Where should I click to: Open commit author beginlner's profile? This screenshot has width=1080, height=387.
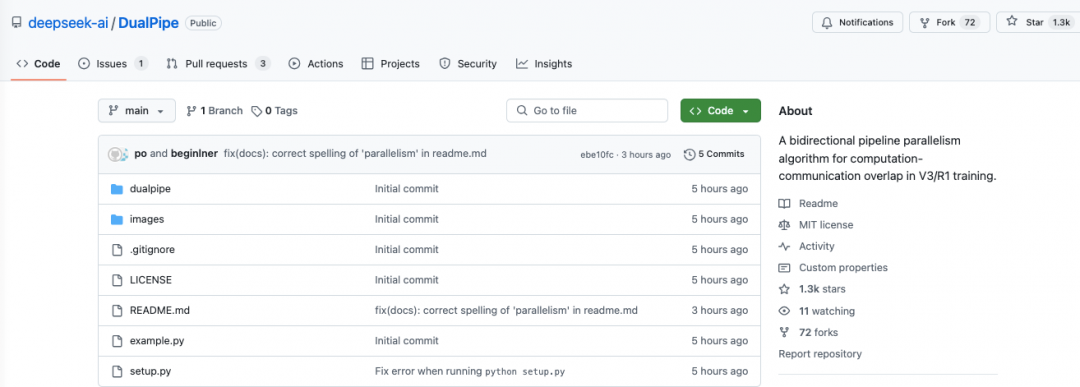tap(194, 154)
